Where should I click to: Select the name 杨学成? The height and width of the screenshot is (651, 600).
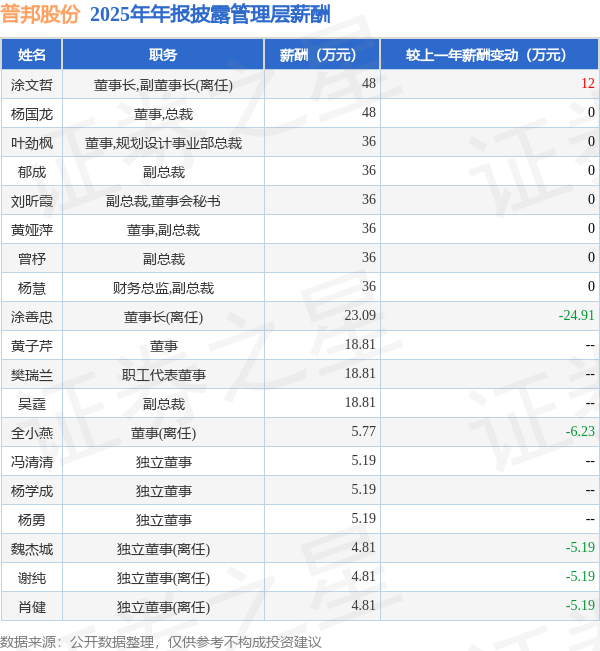(x=32, y=491)
